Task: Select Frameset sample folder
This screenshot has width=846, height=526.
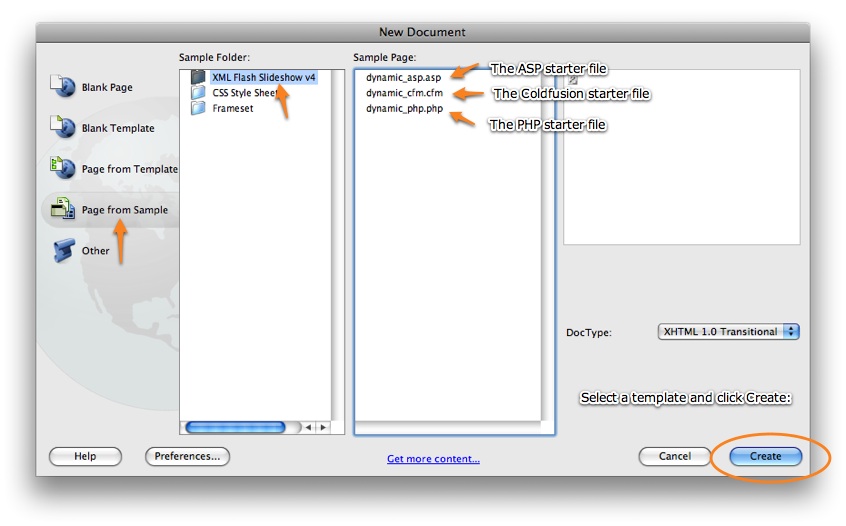Action: coord(233,108)
